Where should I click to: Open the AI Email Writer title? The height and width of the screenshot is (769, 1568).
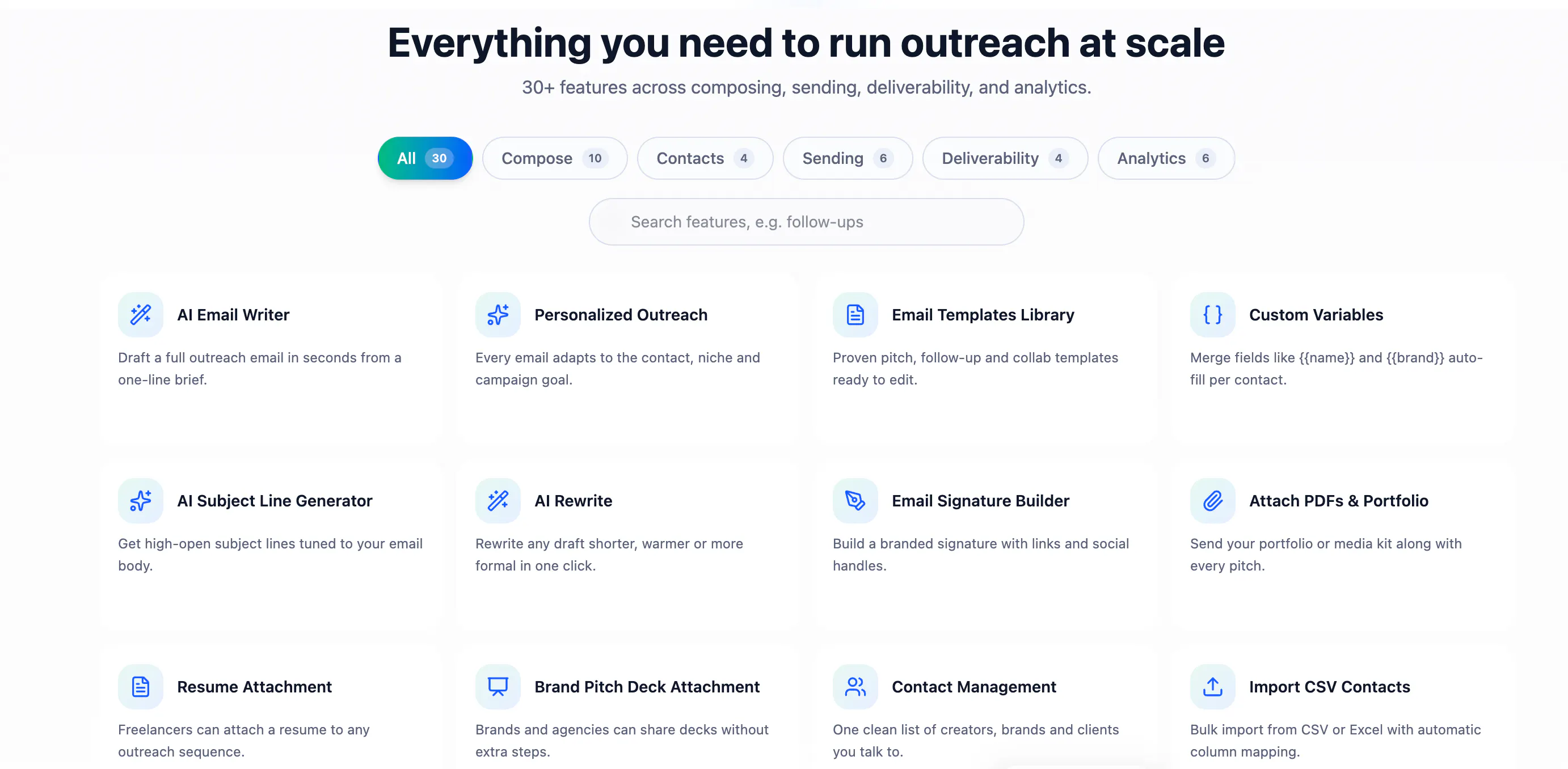pos(233,315)
